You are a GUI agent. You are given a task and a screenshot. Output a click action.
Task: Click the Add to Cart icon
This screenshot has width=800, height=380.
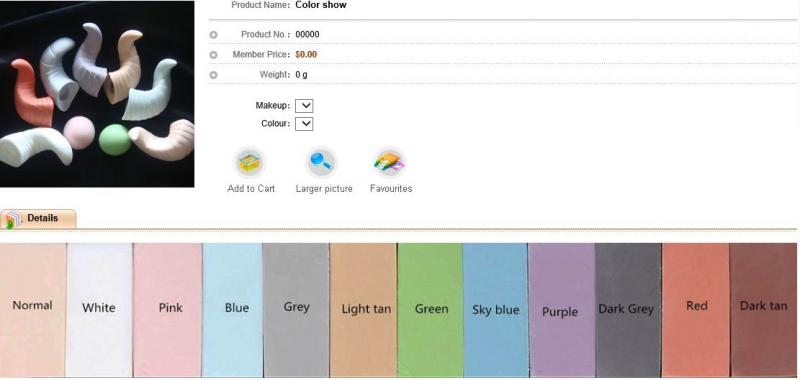(x=249, y=162)
